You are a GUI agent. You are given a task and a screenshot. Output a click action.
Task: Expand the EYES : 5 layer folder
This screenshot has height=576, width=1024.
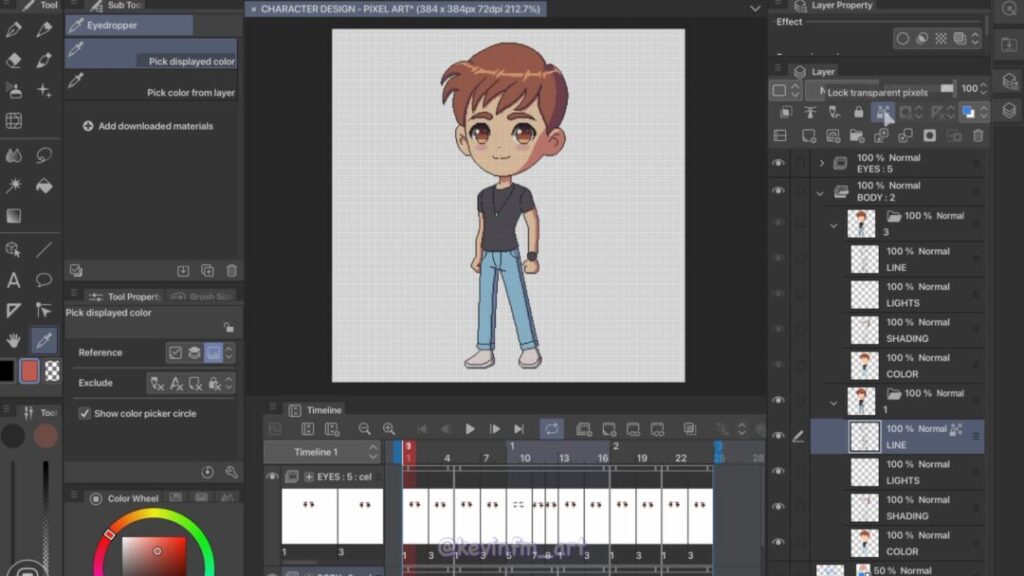point(822,163)
